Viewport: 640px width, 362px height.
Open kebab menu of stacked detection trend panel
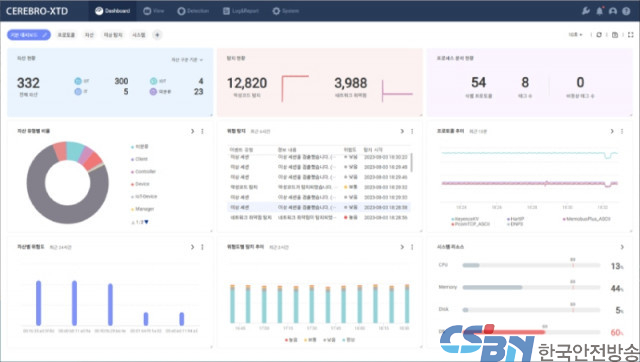[x=412, y=247]
